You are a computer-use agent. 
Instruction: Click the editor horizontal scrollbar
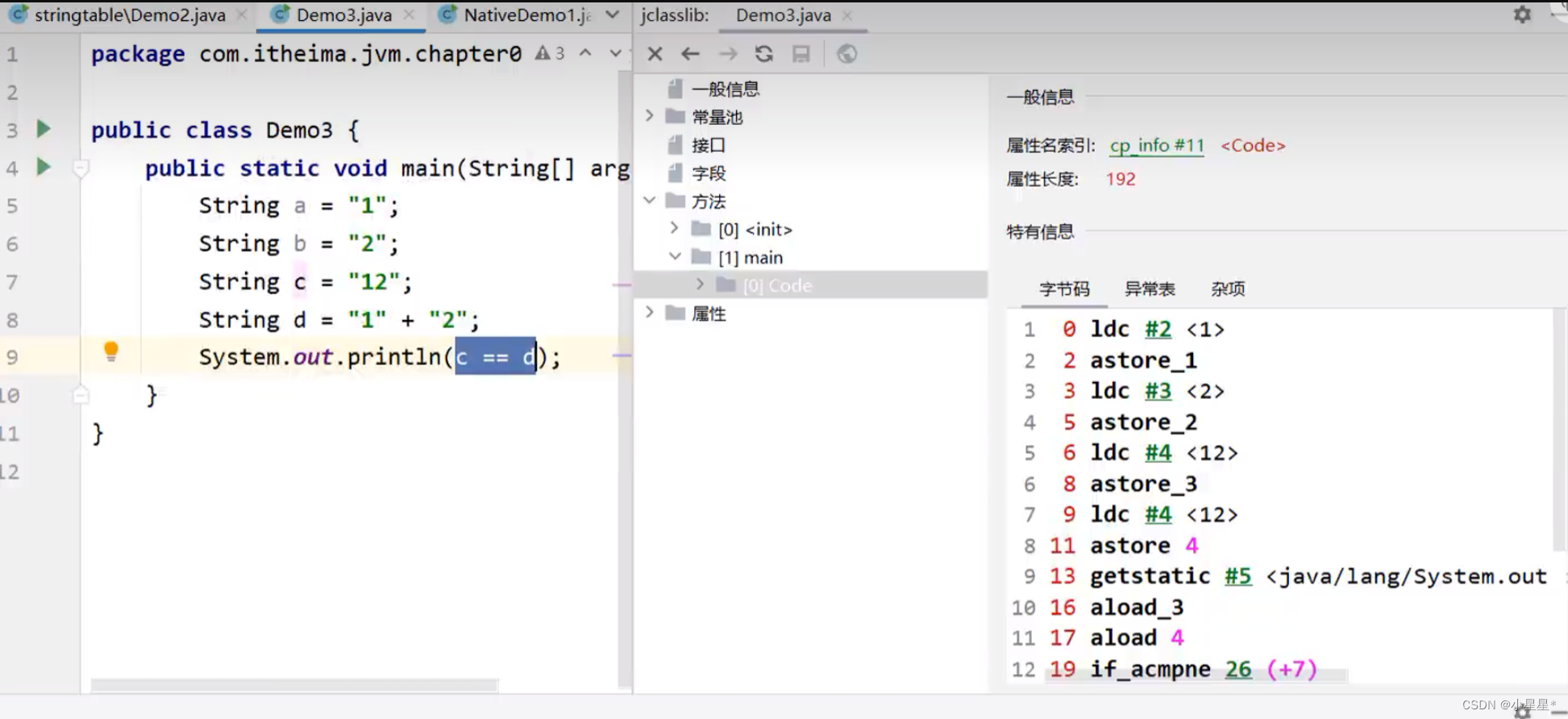[294, 685]
